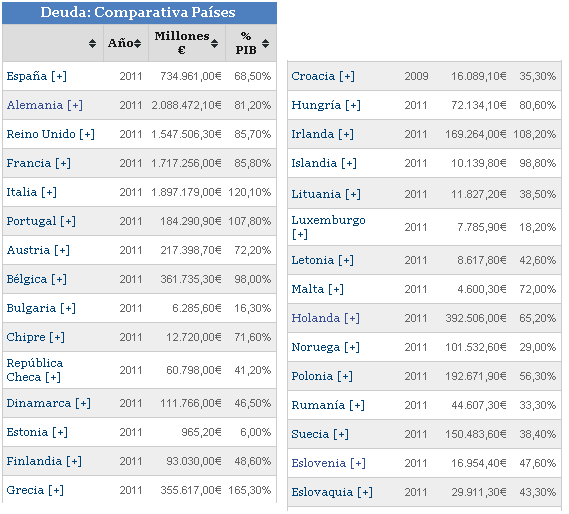Sort table by Año column arrows

(137, 44)
